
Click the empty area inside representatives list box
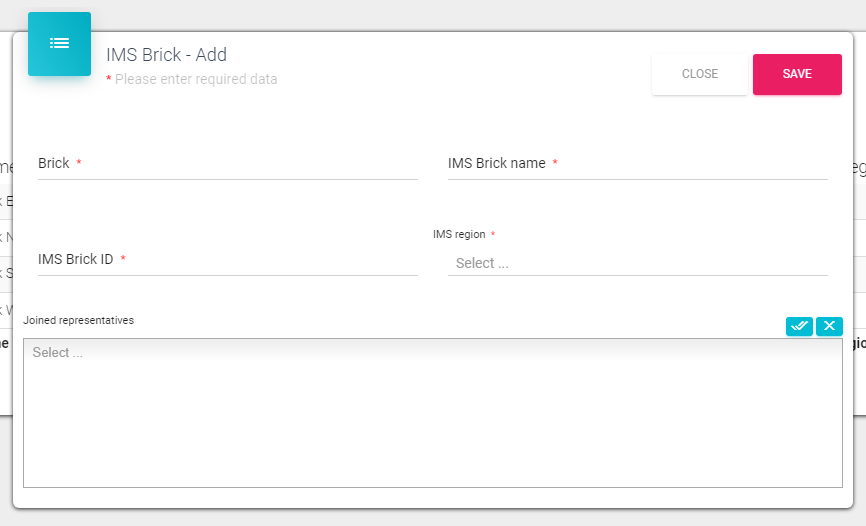[432, 430]
